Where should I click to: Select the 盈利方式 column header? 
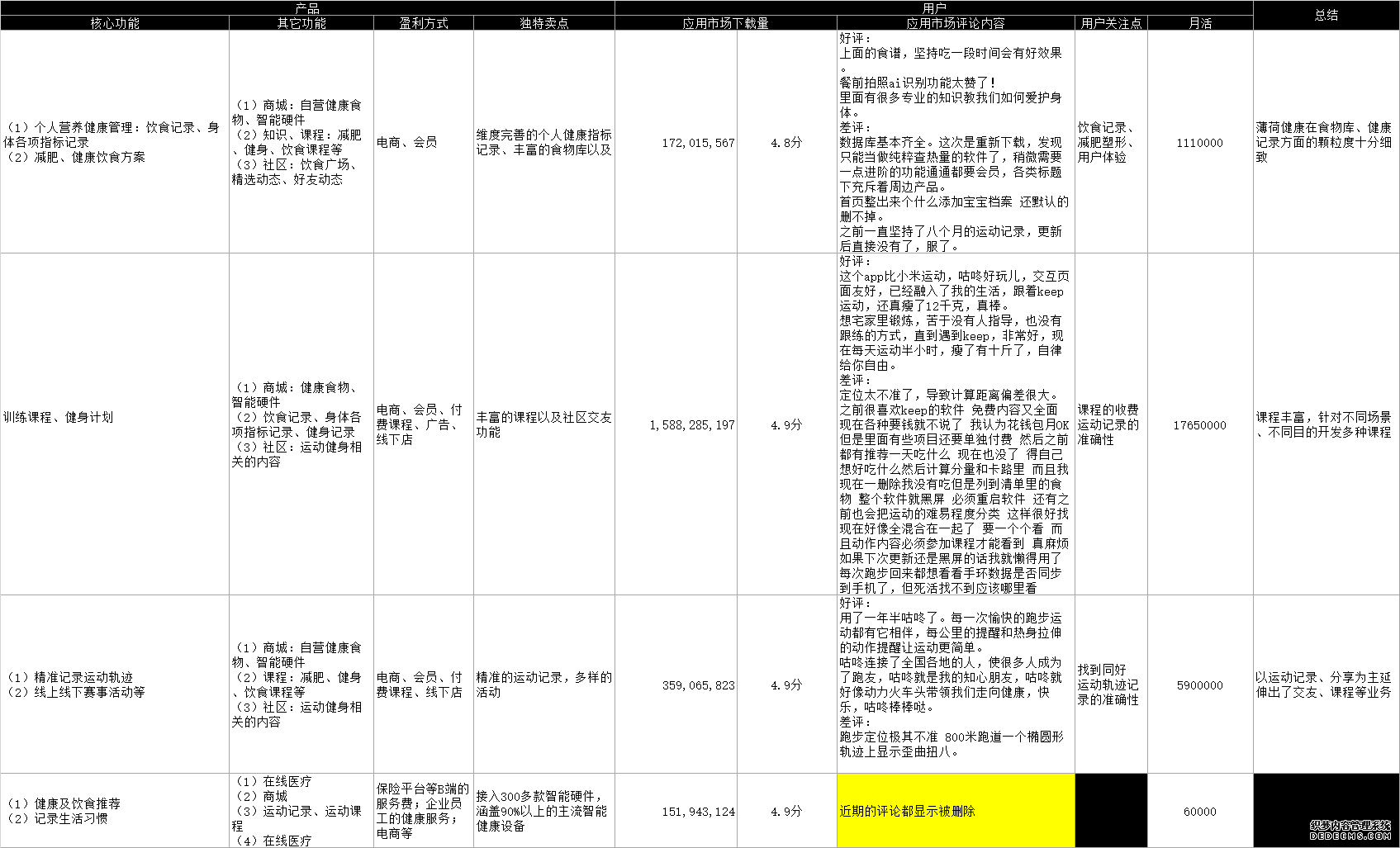click(423, 22)
